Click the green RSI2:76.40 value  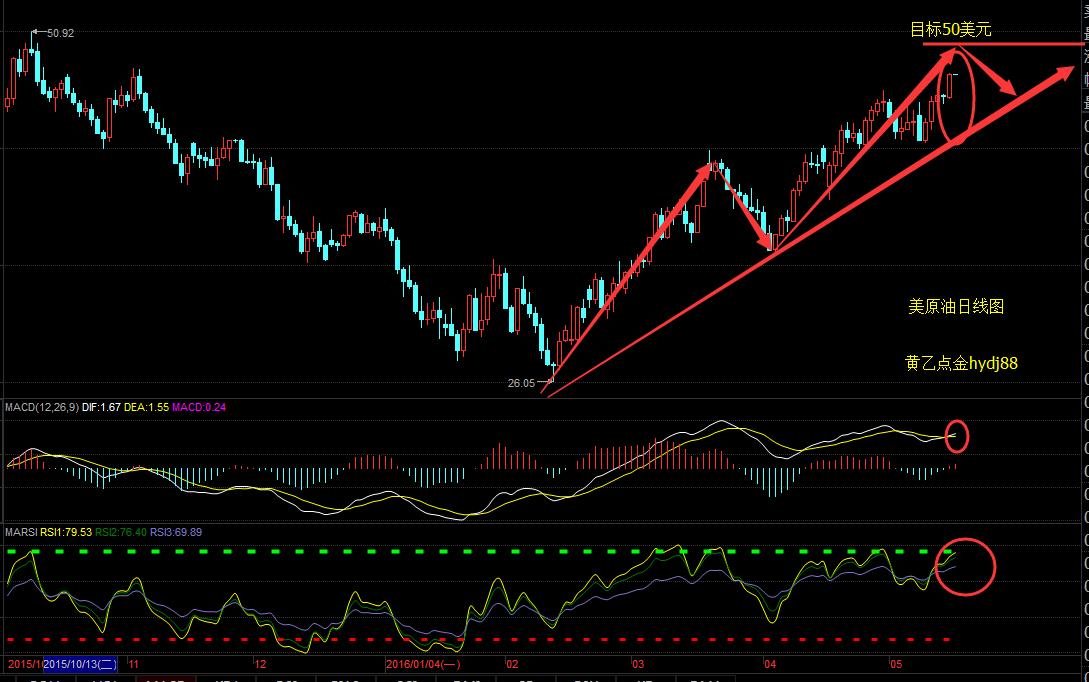click(121, 532)
